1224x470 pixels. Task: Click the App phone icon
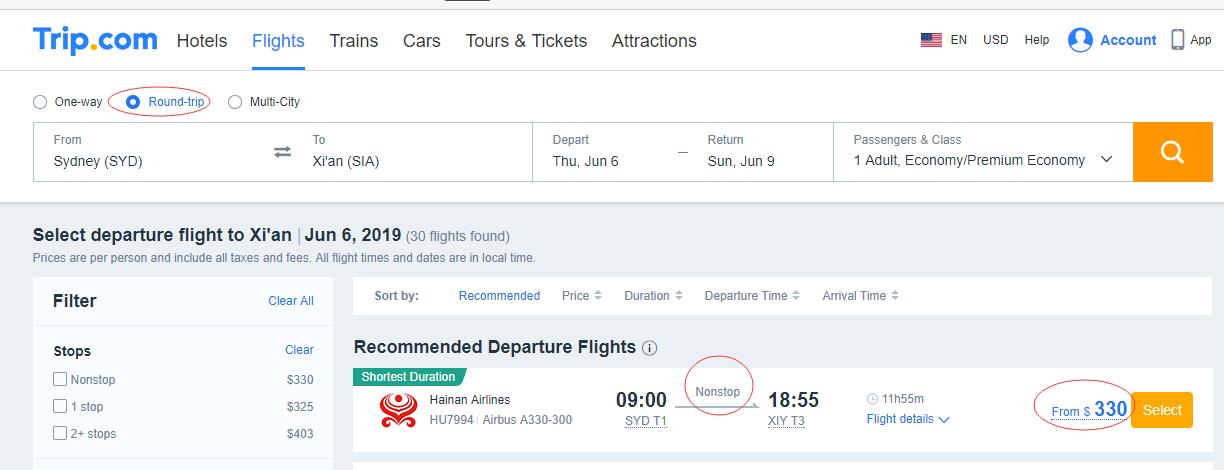pyautogui.click(x=1178, y=40)
